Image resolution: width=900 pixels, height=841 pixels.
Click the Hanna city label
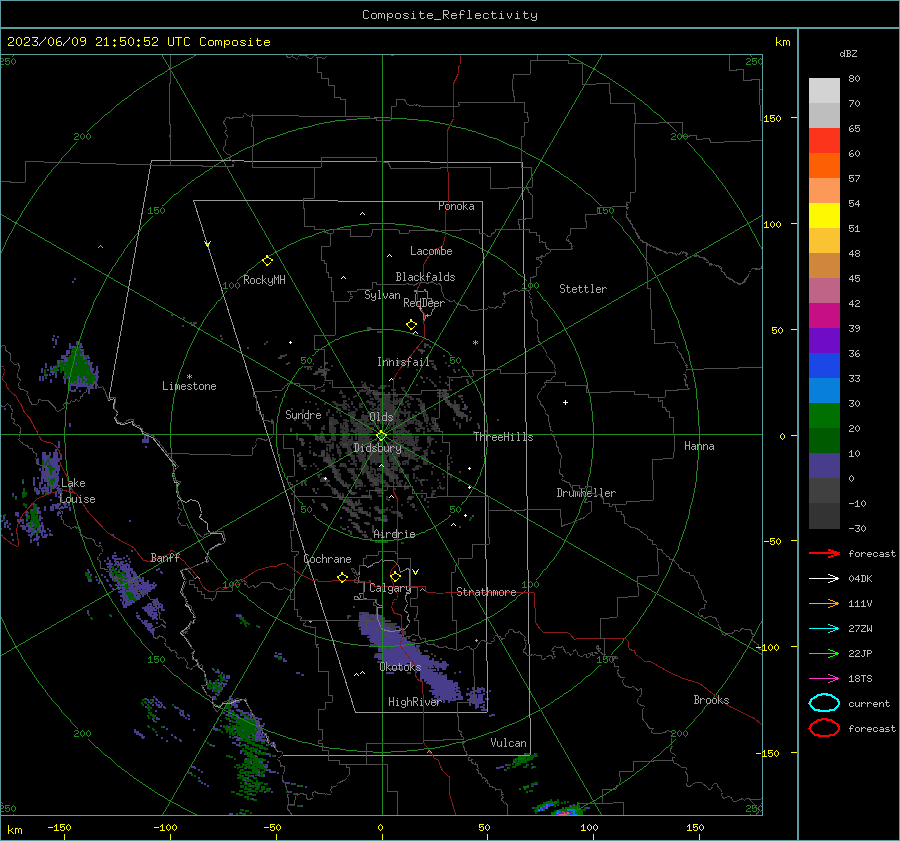pos(699,446)
